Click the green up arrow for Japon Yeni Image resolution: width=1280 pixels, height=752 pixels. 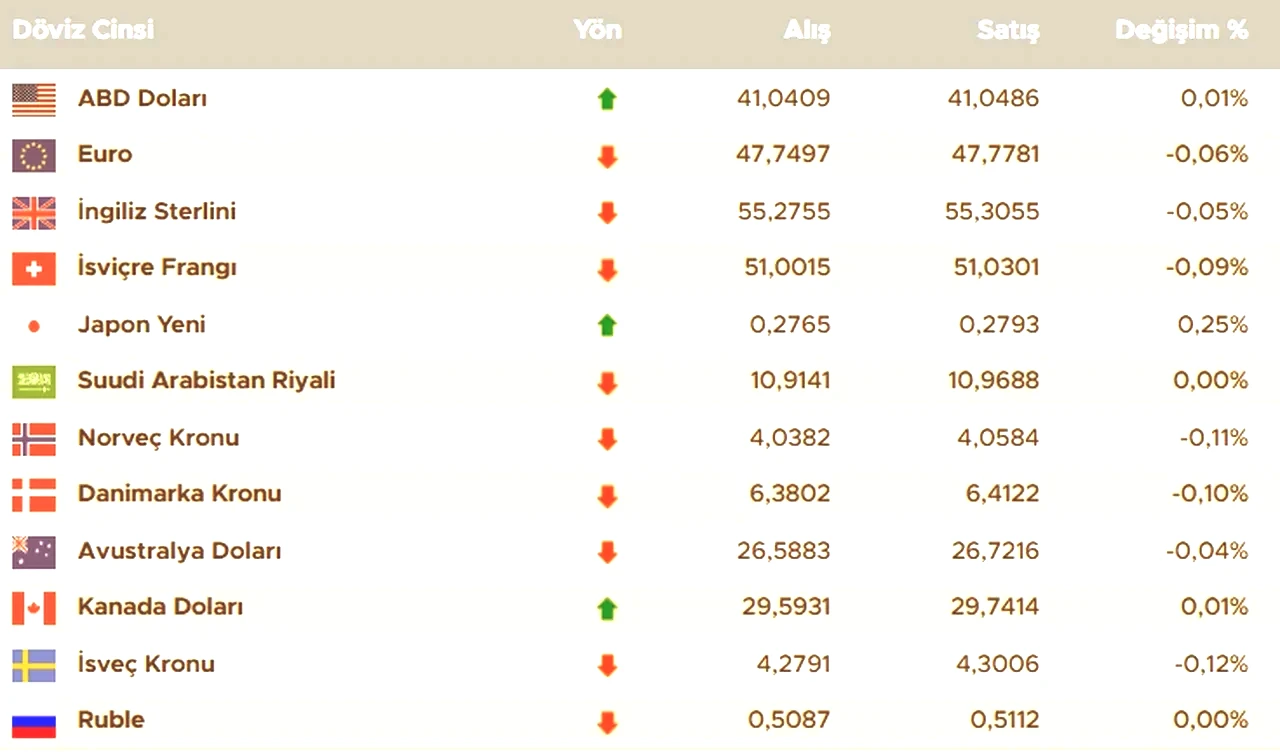pos(607,325)
